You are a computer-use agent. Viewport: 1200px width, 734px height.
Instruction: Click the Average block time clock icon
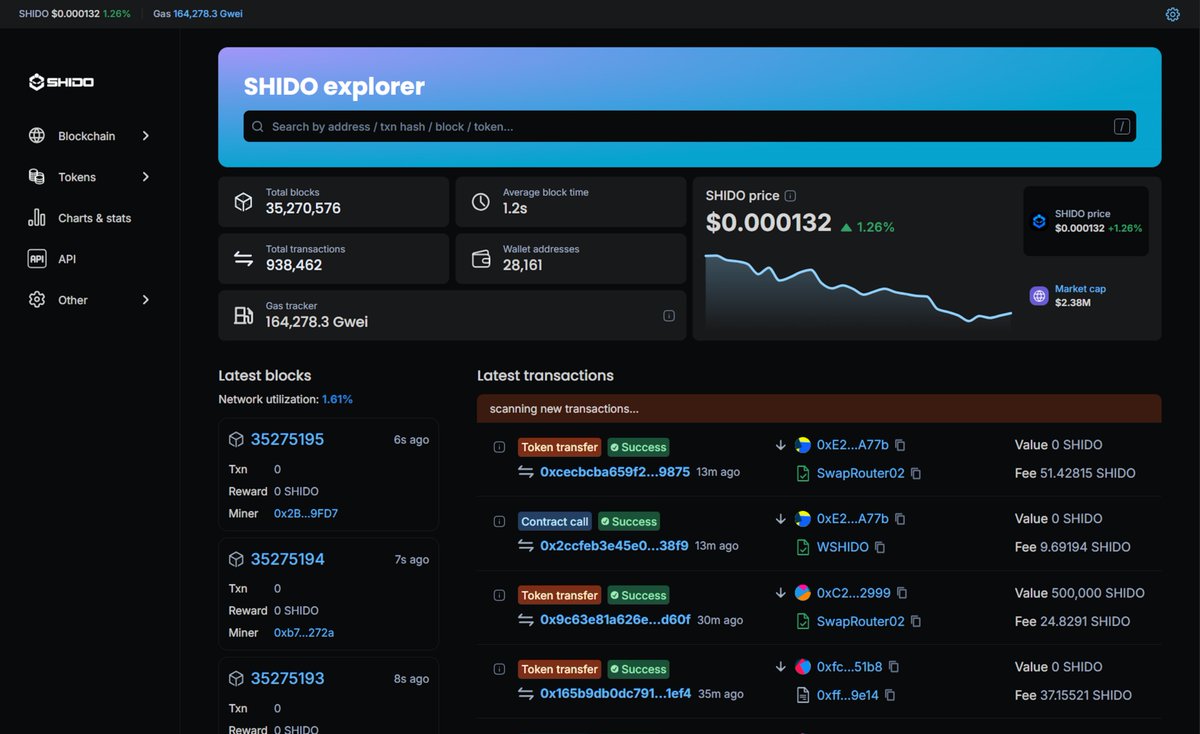pos(480,202)
